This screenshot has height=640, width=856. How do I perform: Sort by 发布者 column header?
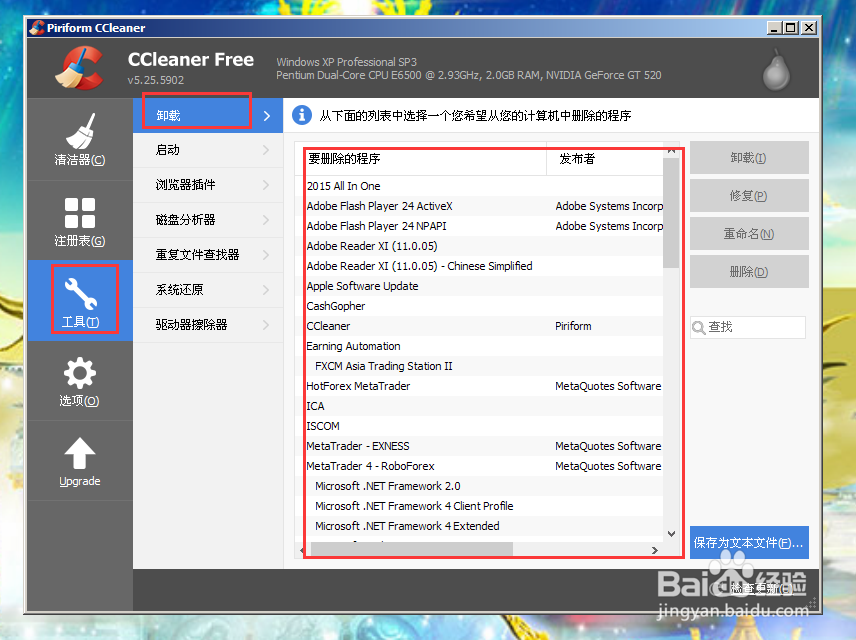tap(605, 159)
